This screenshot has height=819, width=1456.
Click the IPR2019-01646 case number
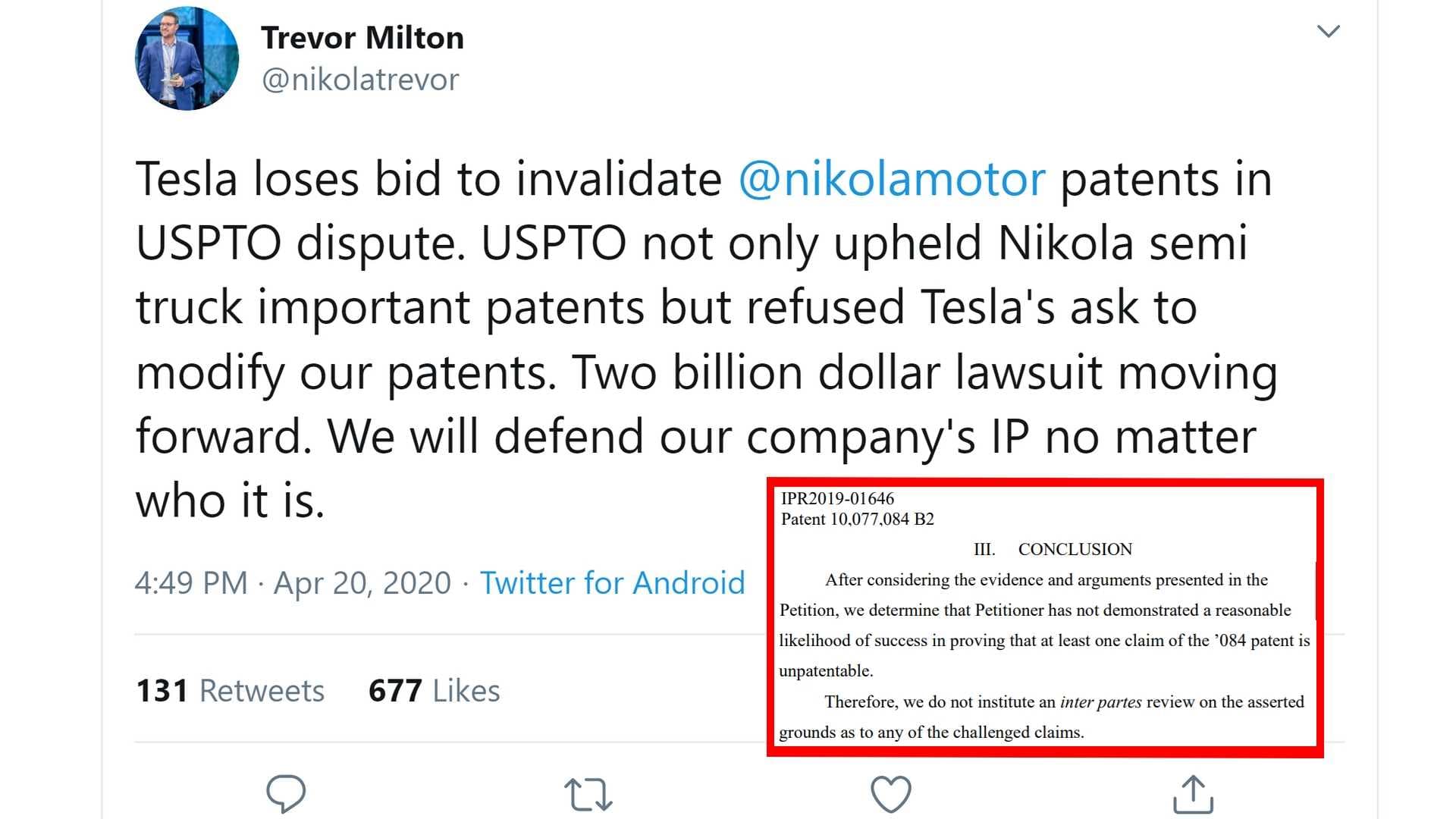click(x=837, y=498)
